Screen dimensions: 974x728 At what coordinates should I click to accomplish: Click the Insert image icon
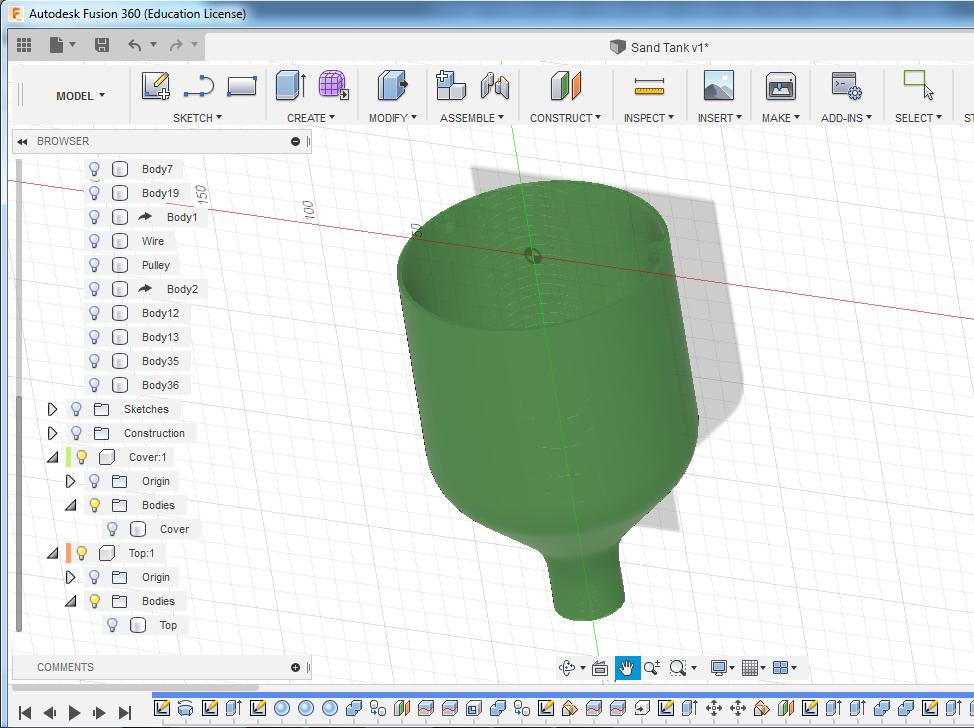pyautogui.click(x=718, y=86)
